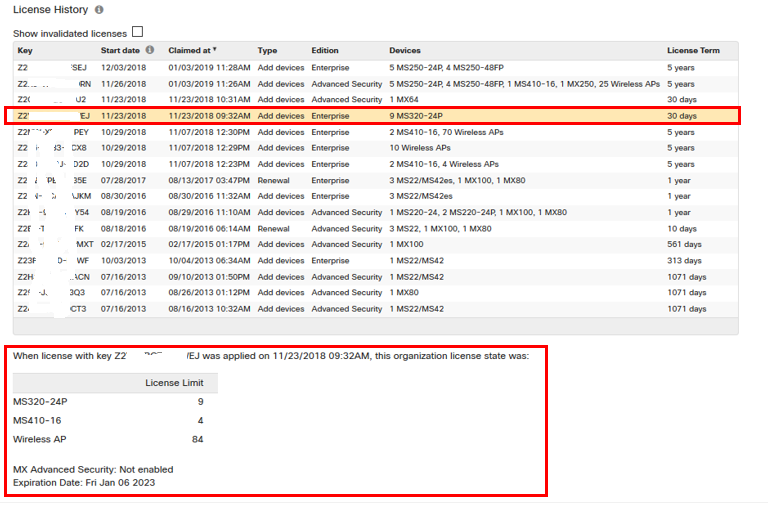The height and width of the screenshot is (508, 768).
Task: Click the Wireless AP license limit row
Action: (x=110, y=439)
